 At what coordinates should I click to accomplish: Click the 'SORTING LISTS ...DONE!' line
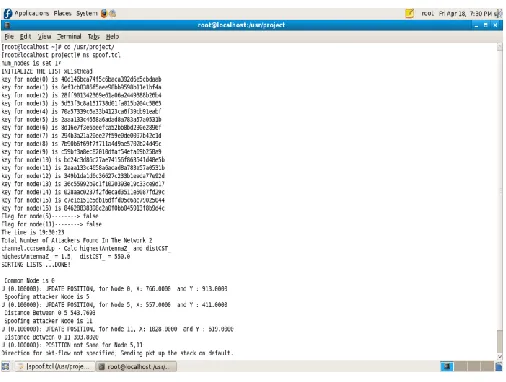click(36, 265)
